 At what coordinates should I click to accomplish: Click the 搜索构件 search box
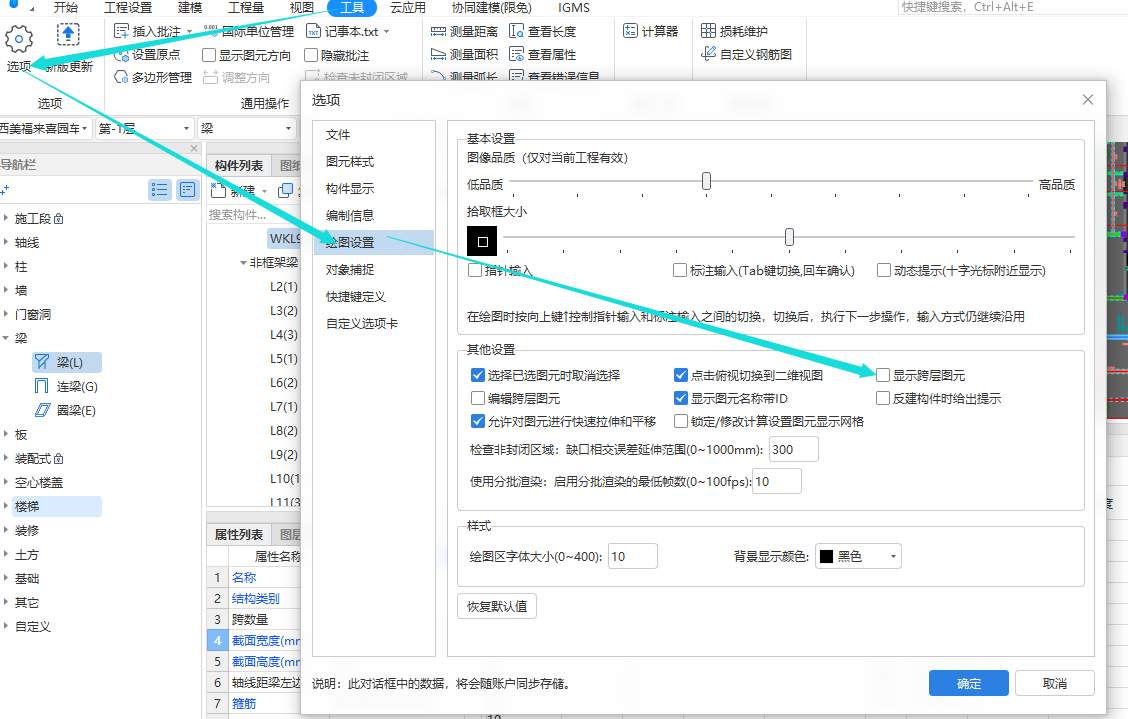point(254,214)
